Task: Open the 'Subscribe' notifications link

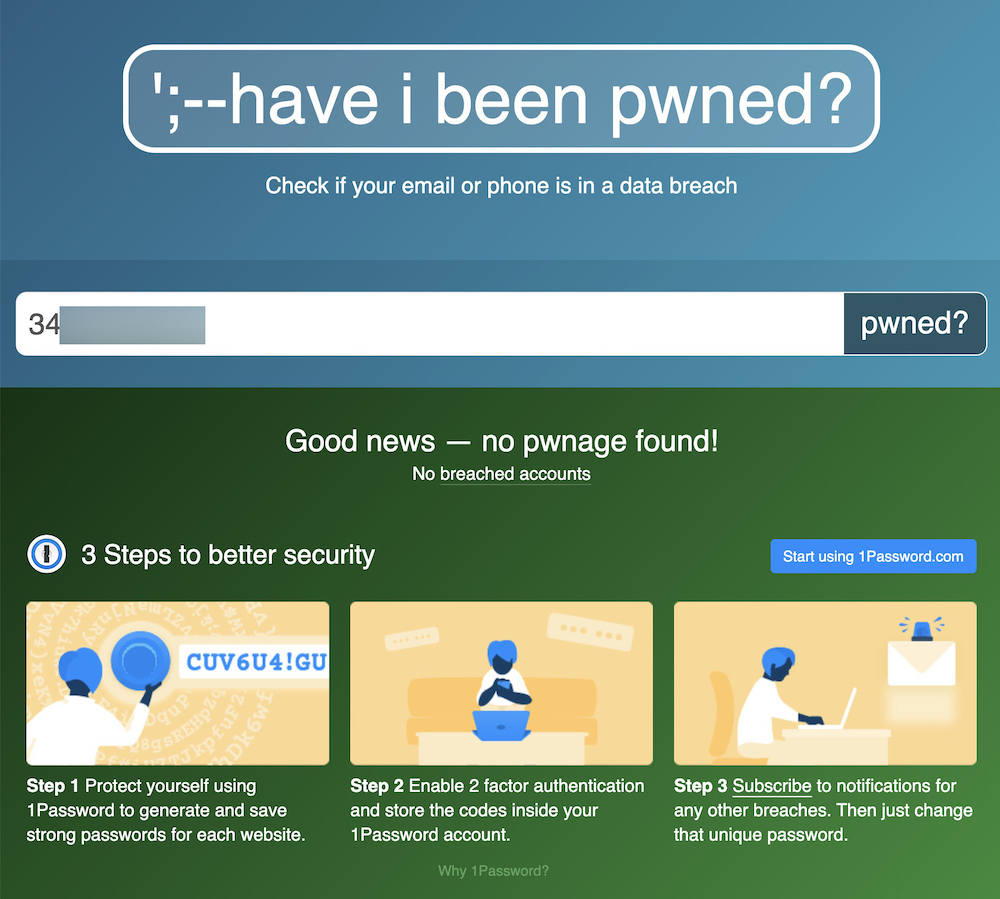Action: [772, 786]
